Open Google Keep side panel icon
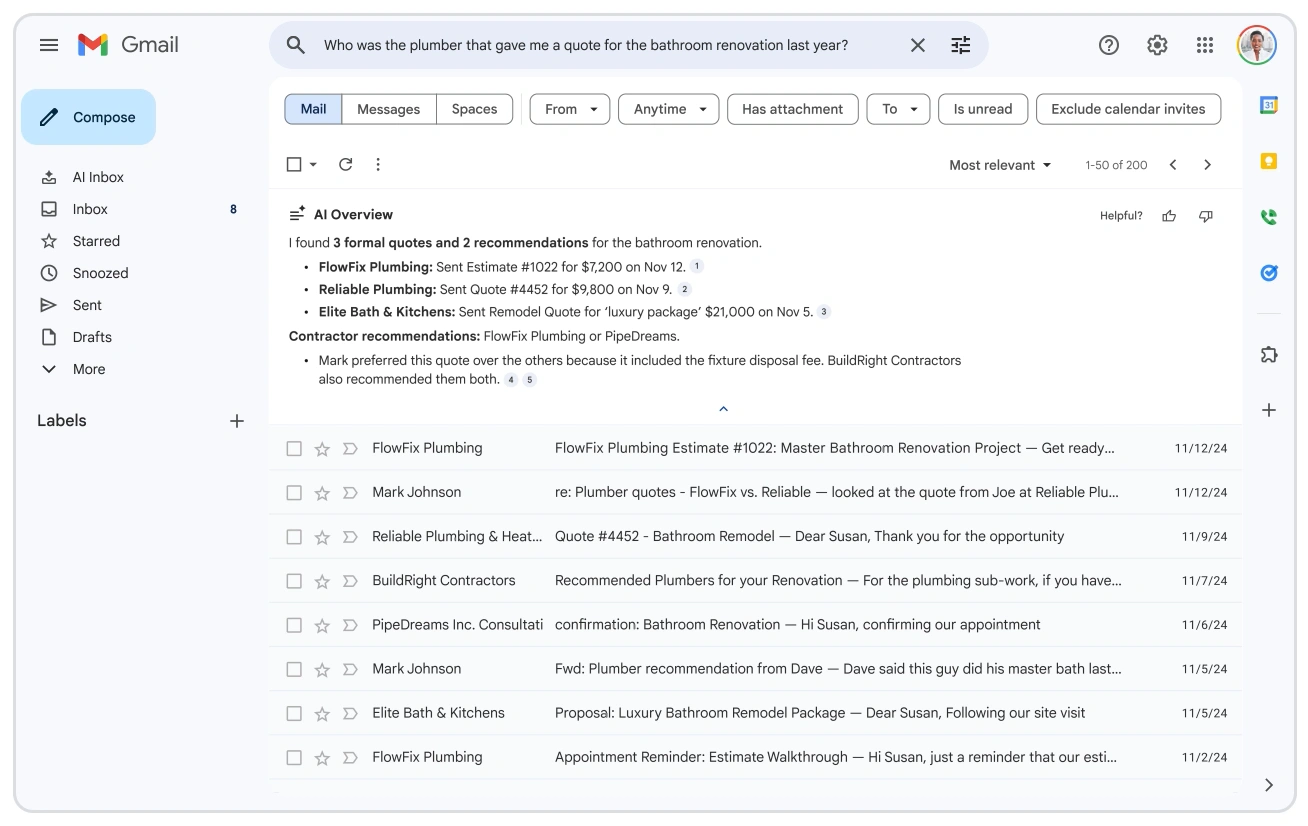 [1269, 161]
